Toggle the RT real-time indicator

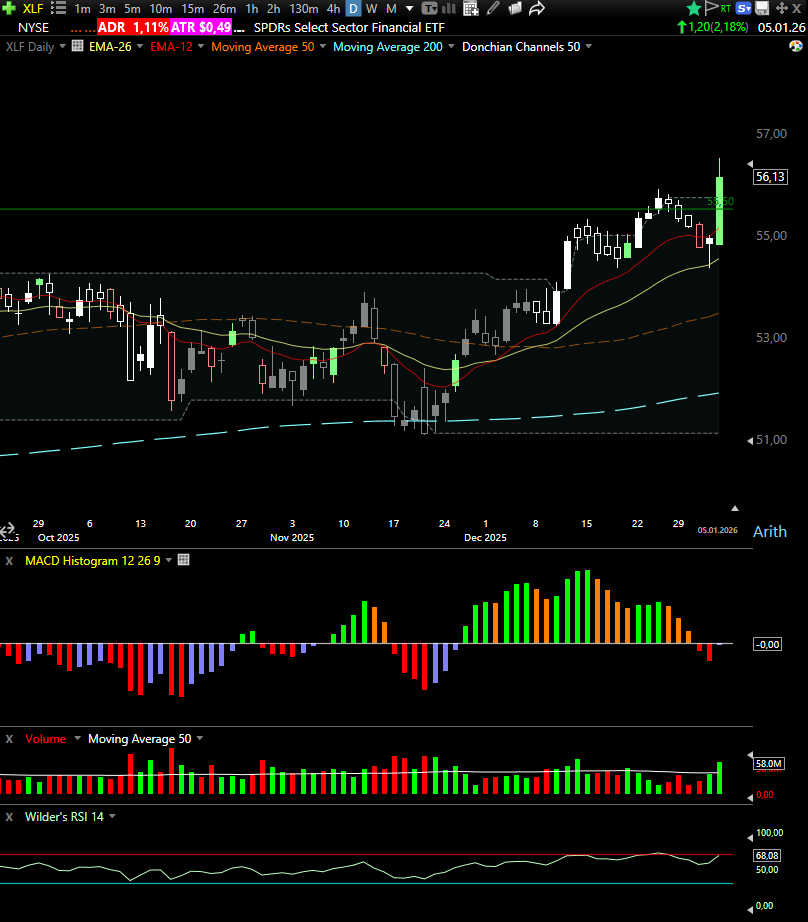coord(726,8)
